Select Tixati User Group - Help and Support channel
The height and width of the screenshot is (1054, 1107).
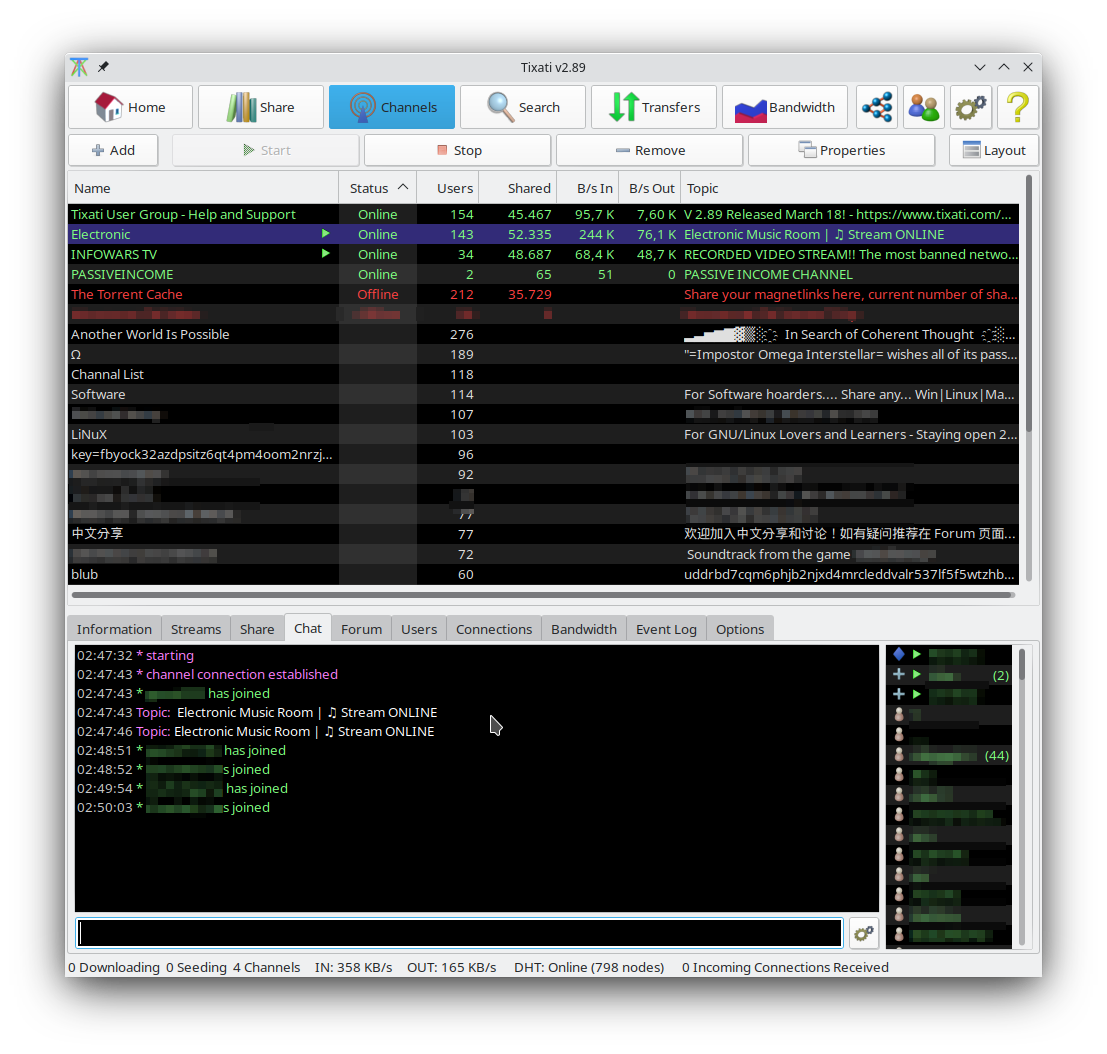(544, 215)
